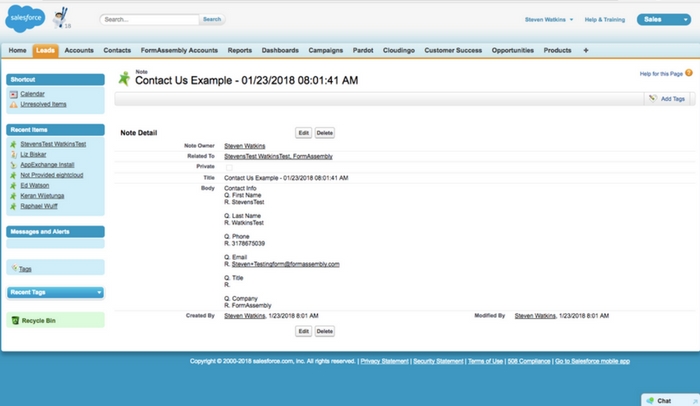
Task: Open Steven Watkins link in Created By
Action: coord(245,316)
